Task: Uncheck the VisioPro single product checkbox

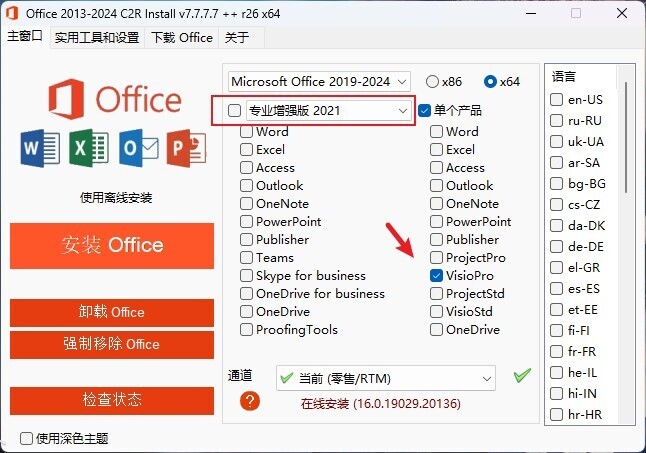Action: coord(436,276)
